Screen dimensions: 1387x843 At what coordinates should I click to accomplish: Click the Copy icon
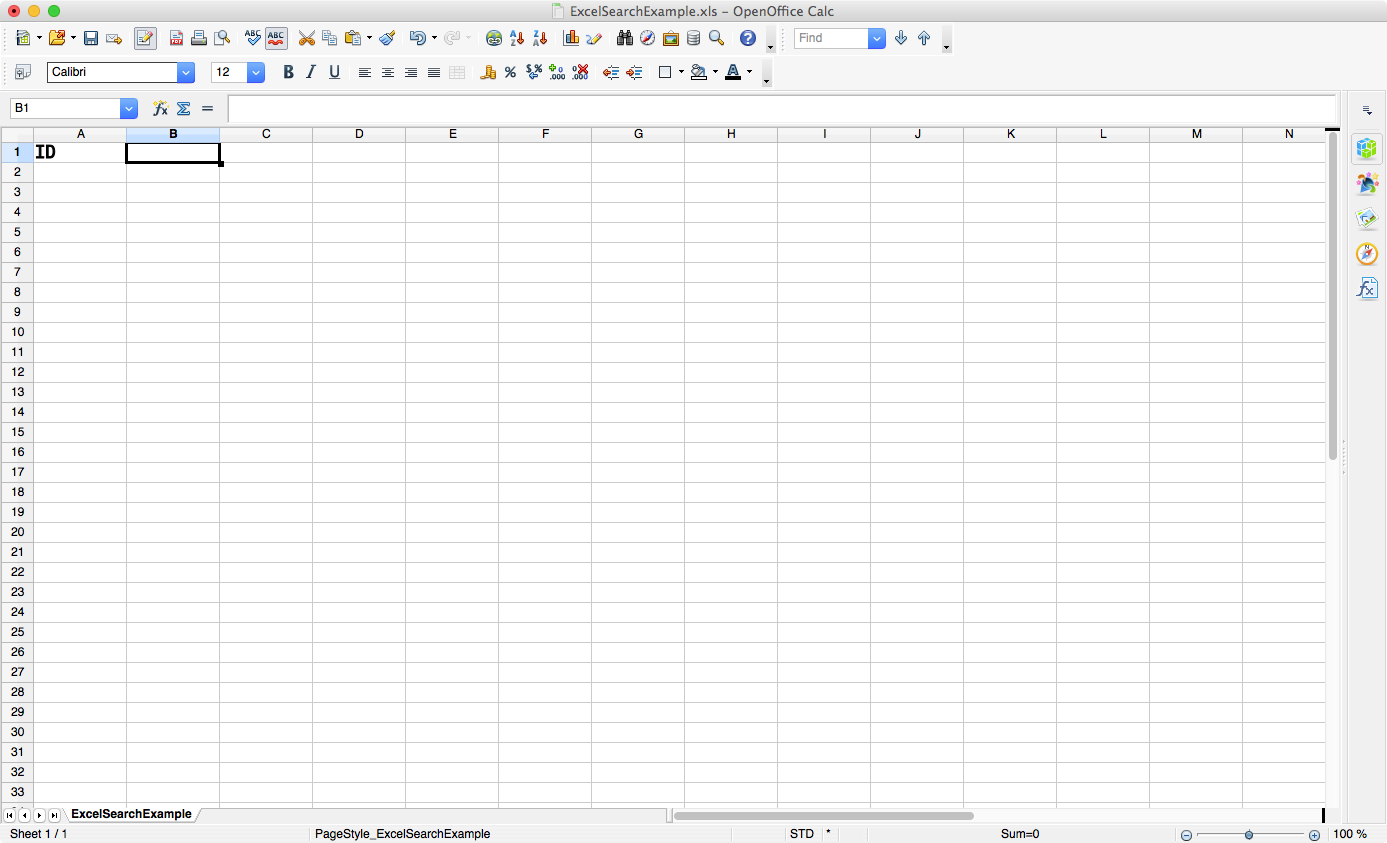pyautogui.click(x=329, y=38)
